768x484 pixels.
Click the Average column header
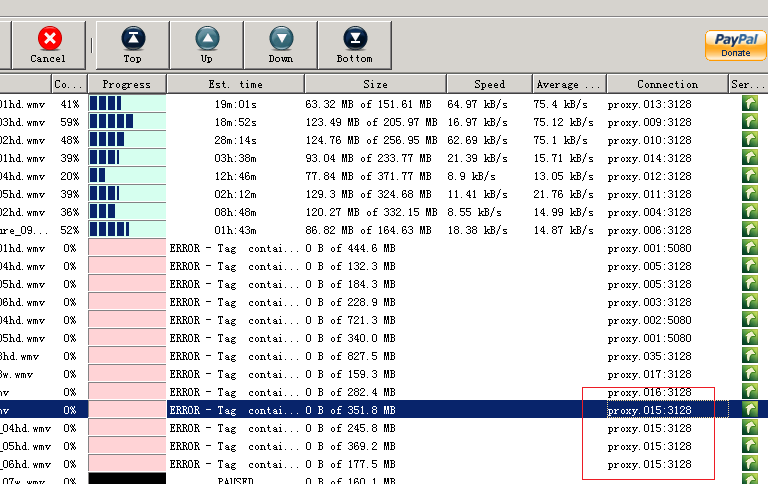click(x=569, y=84)
